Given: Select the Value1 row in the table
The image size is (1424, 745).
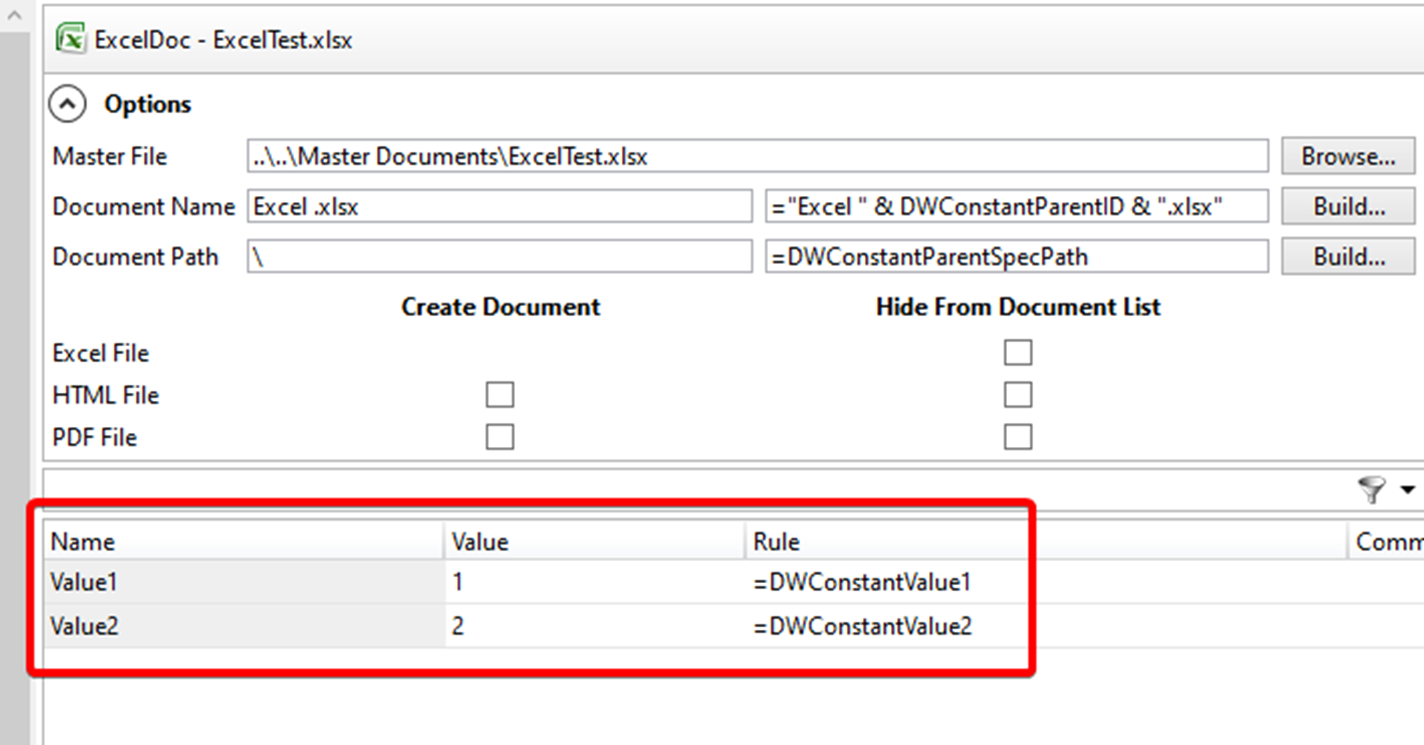Looking at the screenshot, I should (x=240, y=582).
